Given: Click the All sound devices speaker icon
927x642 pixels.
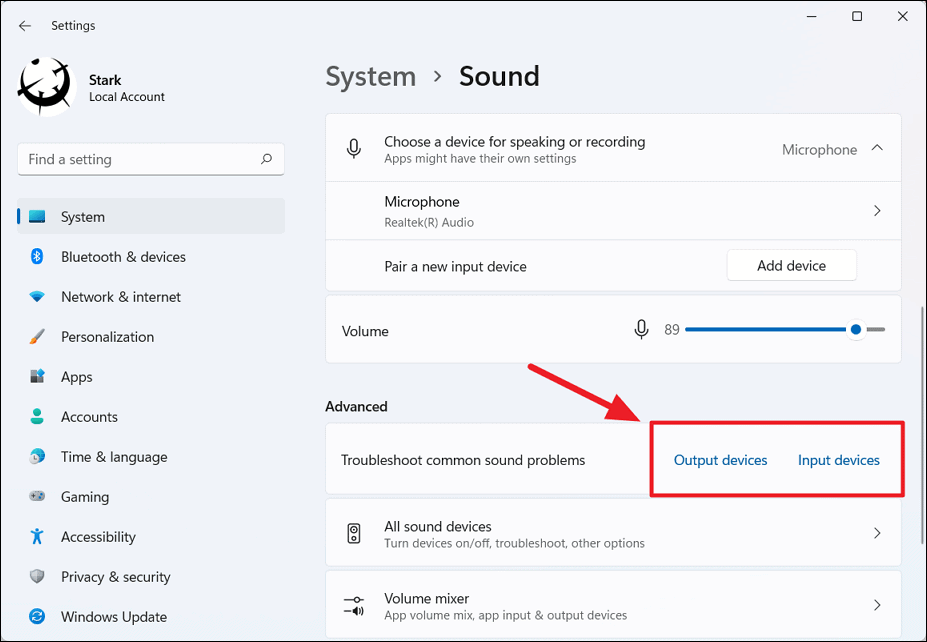Looking at the screenshot, I should (353, 532).
